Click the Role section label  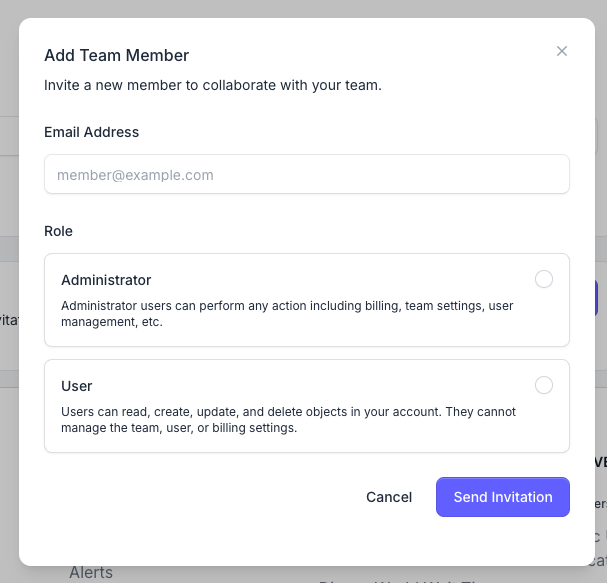click(x=58, y=231)
